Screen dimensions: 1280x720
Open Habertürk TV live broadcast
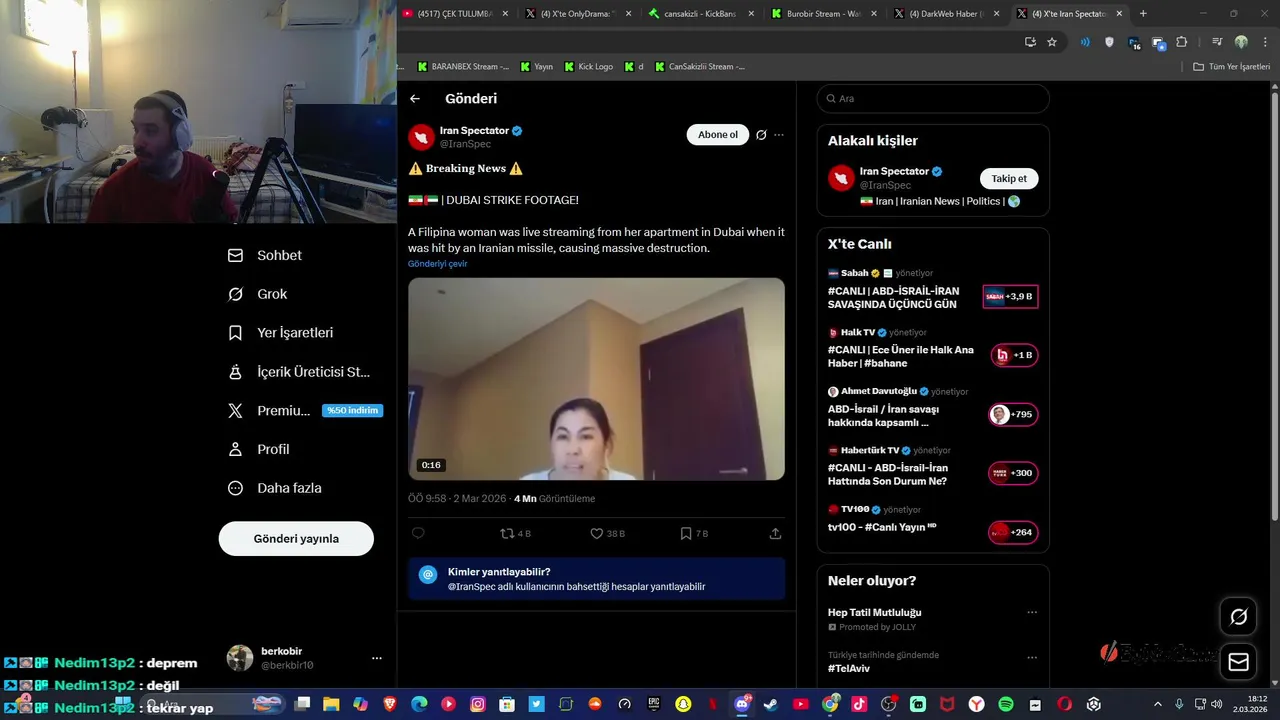[932, 467]
